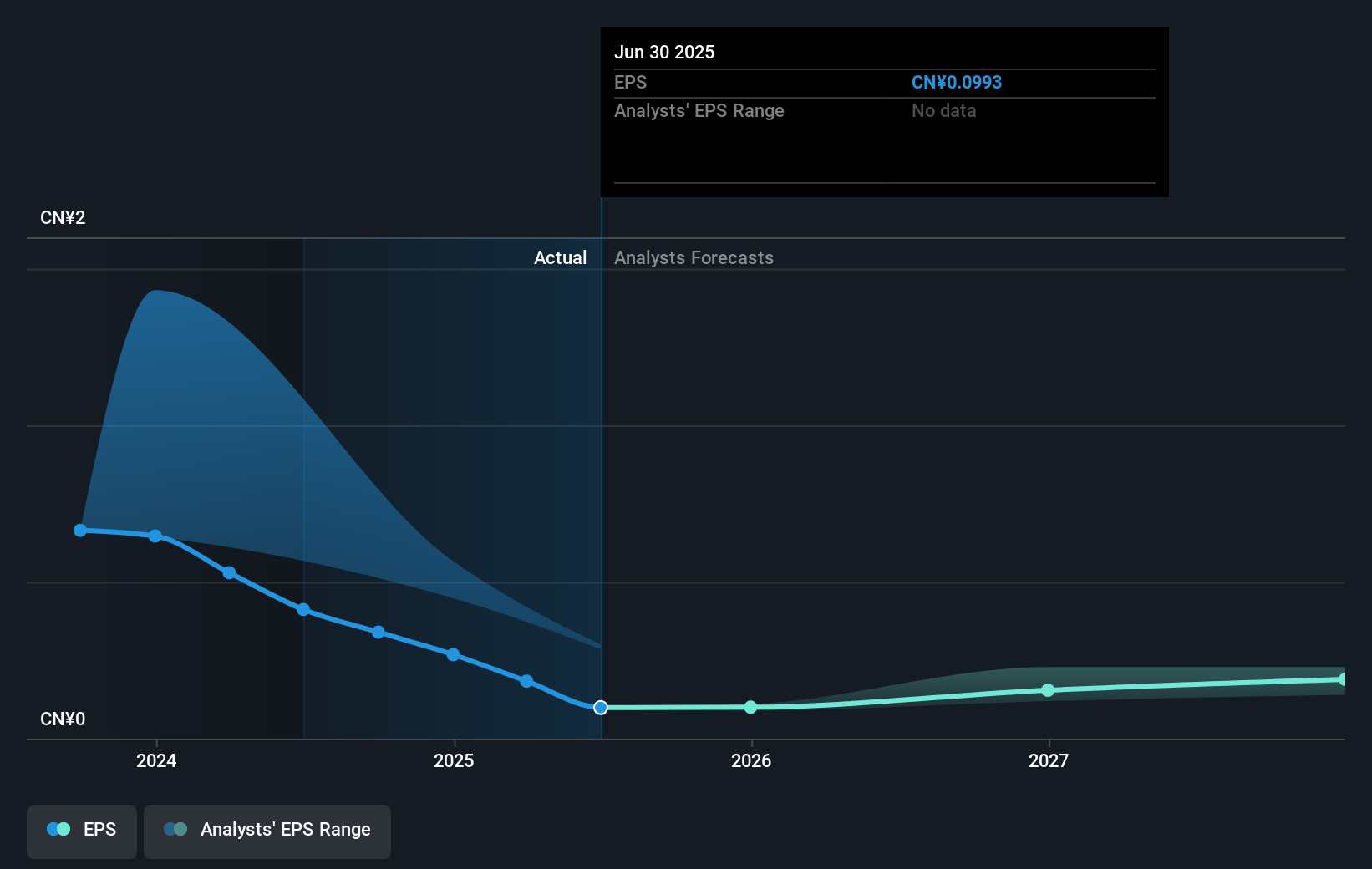
Task: Click the Analysts' EPS Range legend dot icon
Action: [x=175, y=828]
